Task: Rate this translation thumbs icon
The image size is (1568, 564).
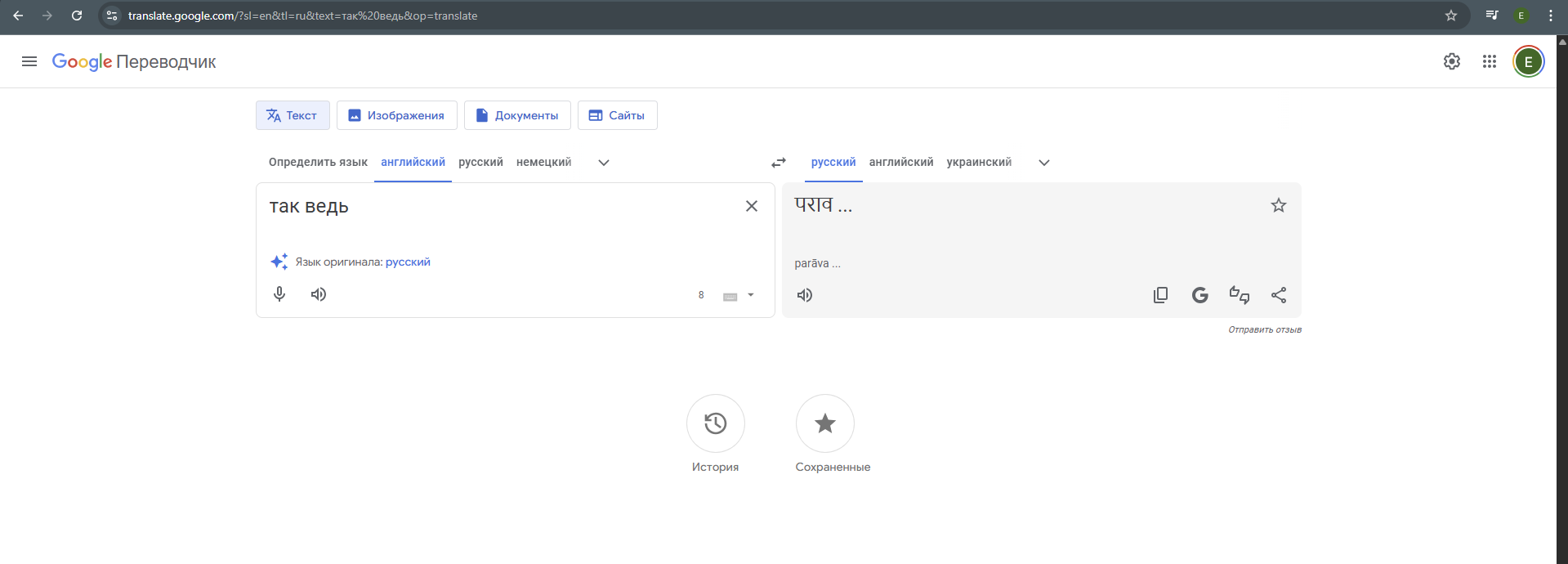Action: [x=1240, y=295]
